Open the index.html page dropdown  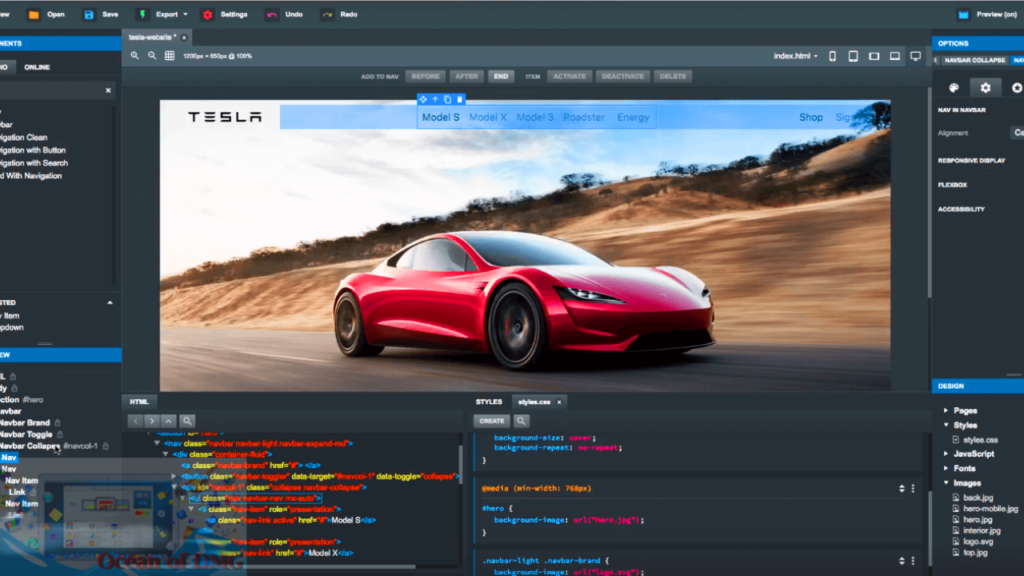[796, 56]
